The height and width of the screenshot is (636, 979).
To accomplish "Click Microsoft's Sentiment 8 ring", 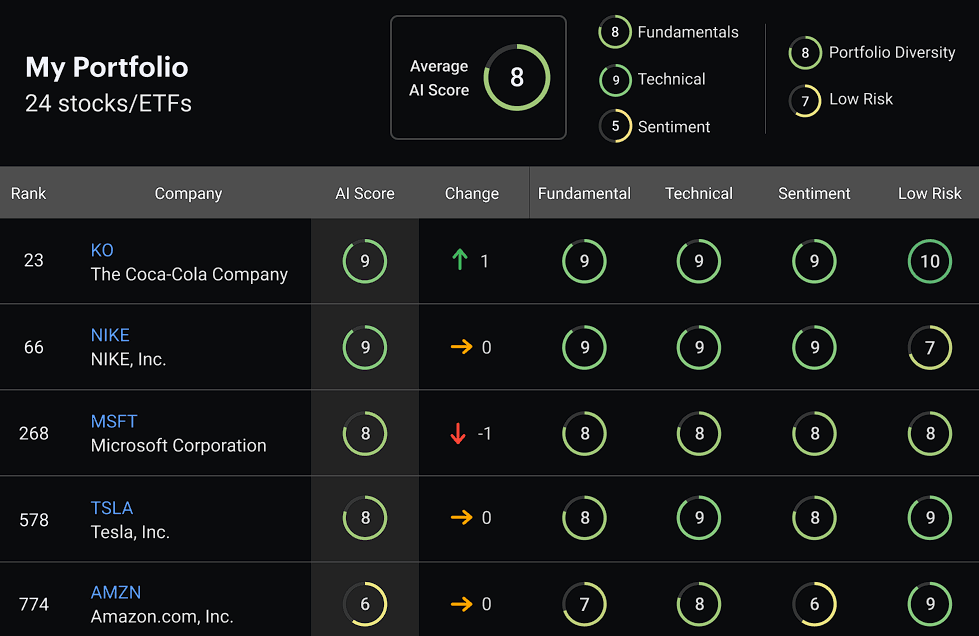I will (x=814, y=433).
